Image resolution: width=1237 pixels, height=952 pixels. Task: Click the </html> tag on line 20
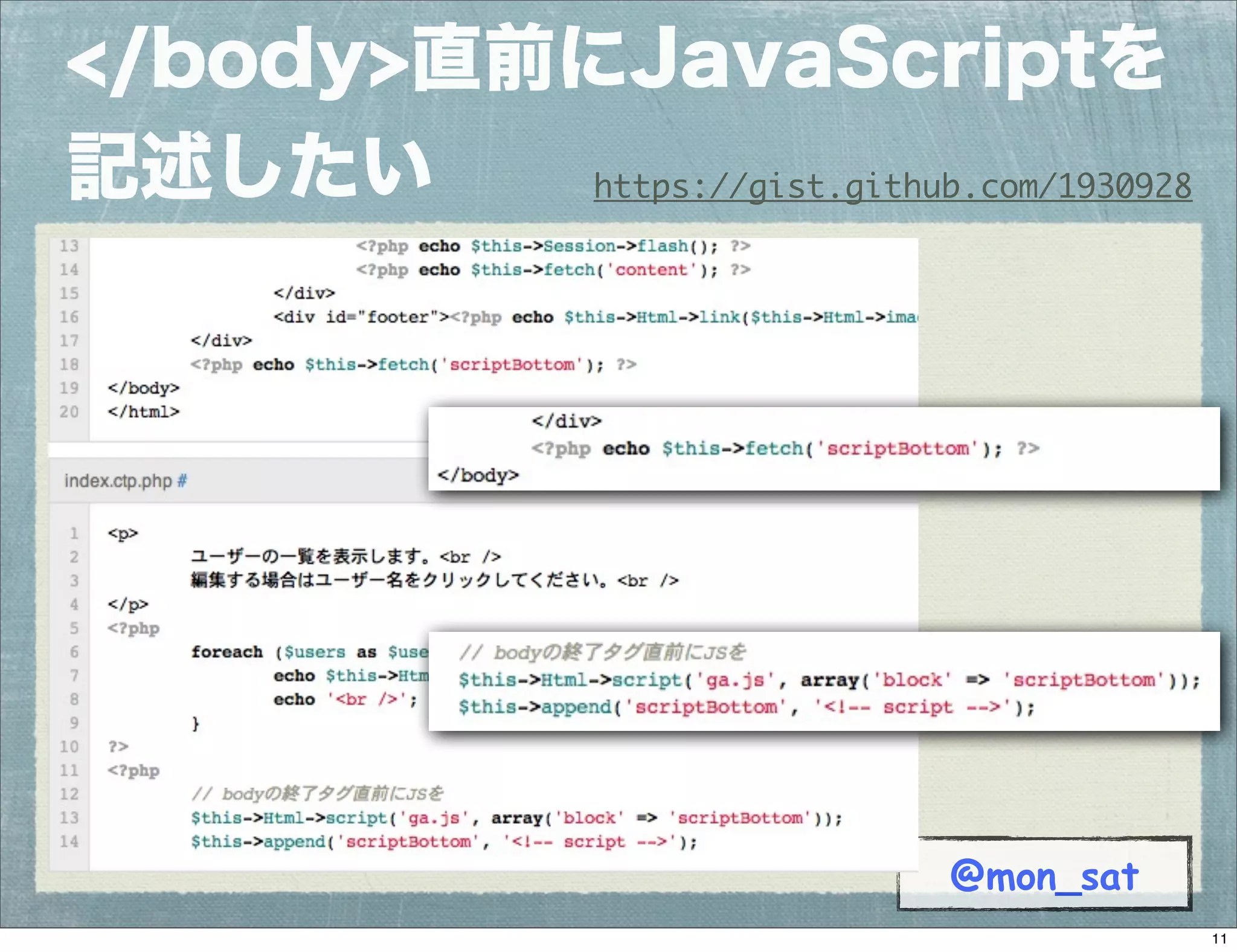click(x=144, y=412)
